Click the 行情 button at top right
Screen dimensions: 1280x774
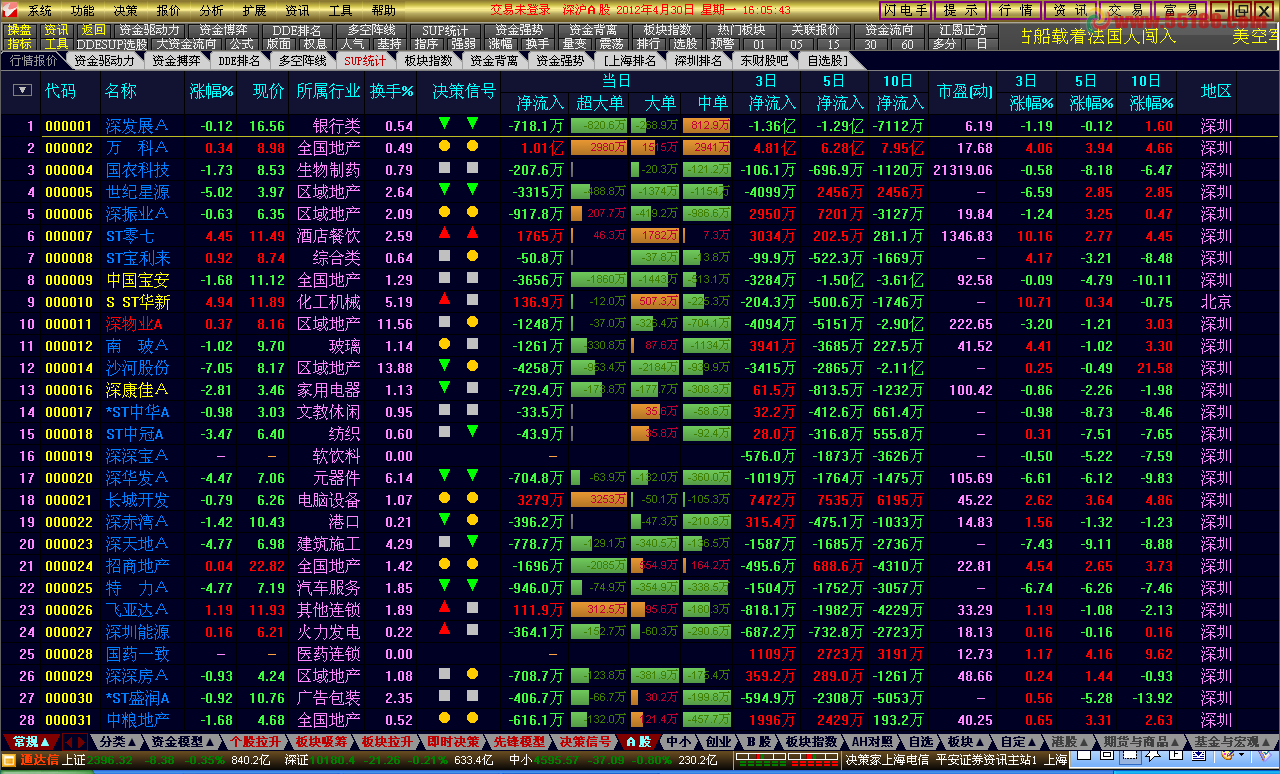(1017, 10)
